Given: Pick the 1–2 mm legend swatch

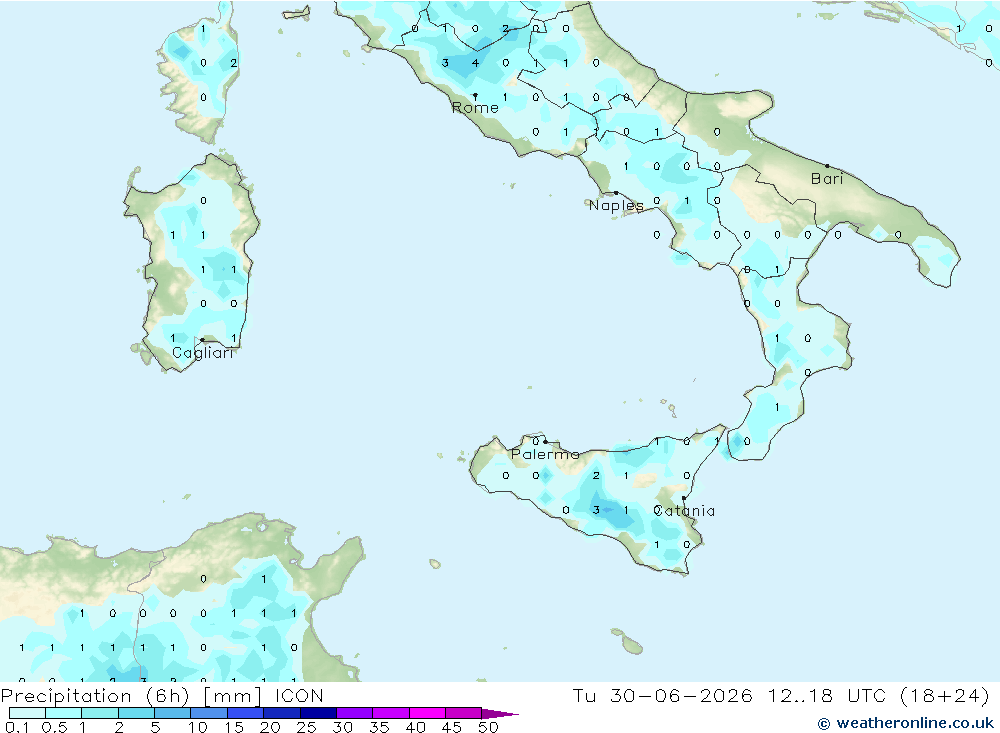Looking at the screenshot, I should (x=100, y=713).
